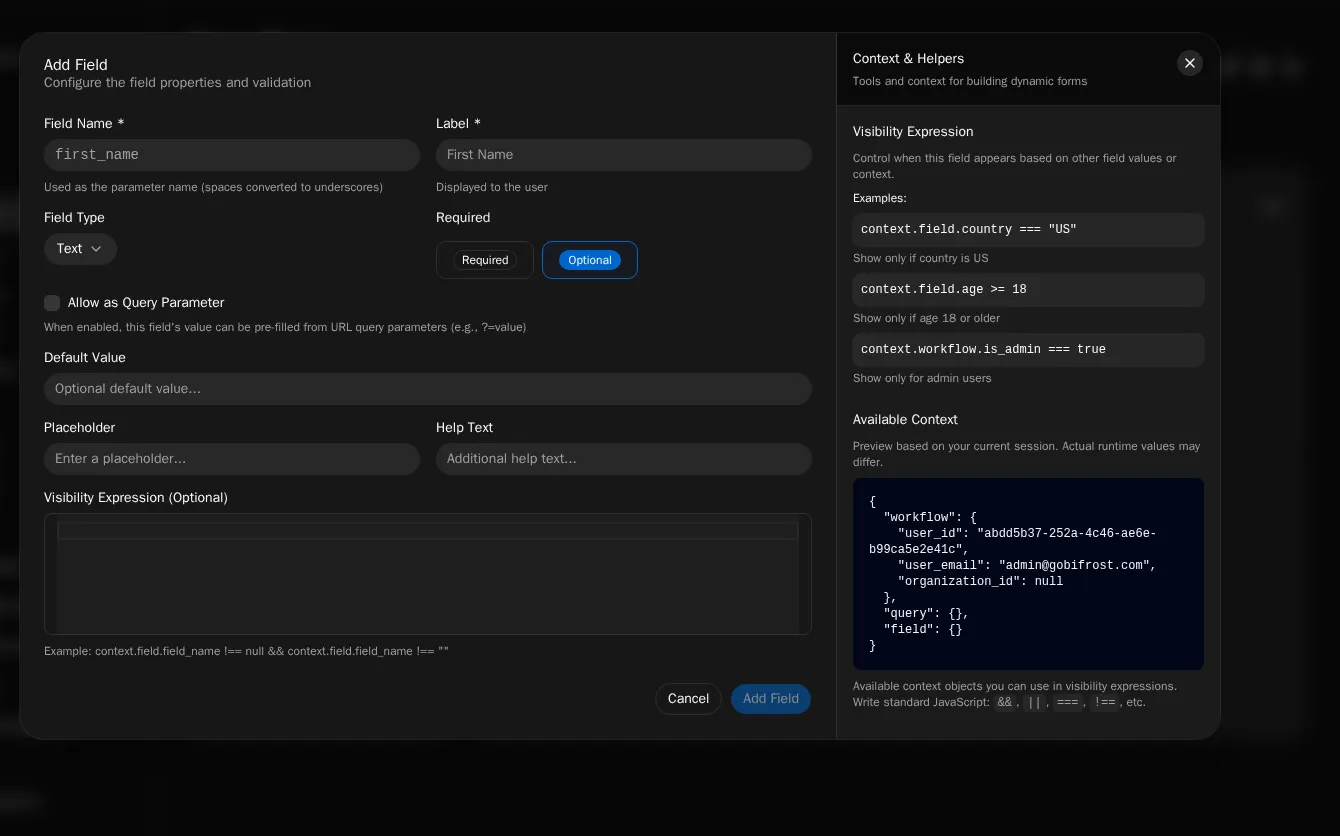Click the "Displayed to the user" hint

pos(492,187)
